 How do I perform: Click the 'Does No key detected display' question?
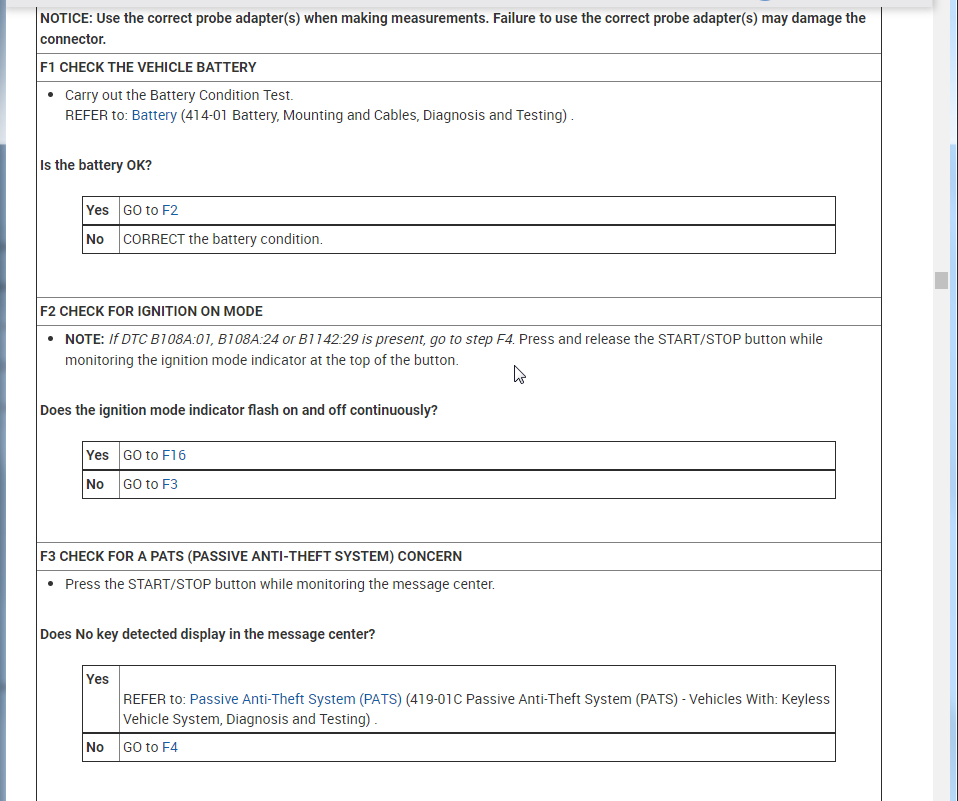click(207, 634)
